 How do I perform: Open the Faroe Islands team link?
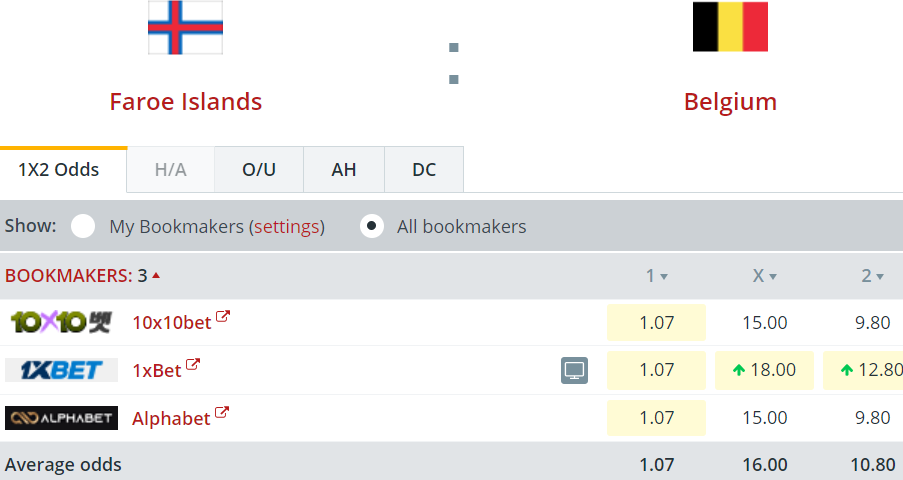coord(185,102)
